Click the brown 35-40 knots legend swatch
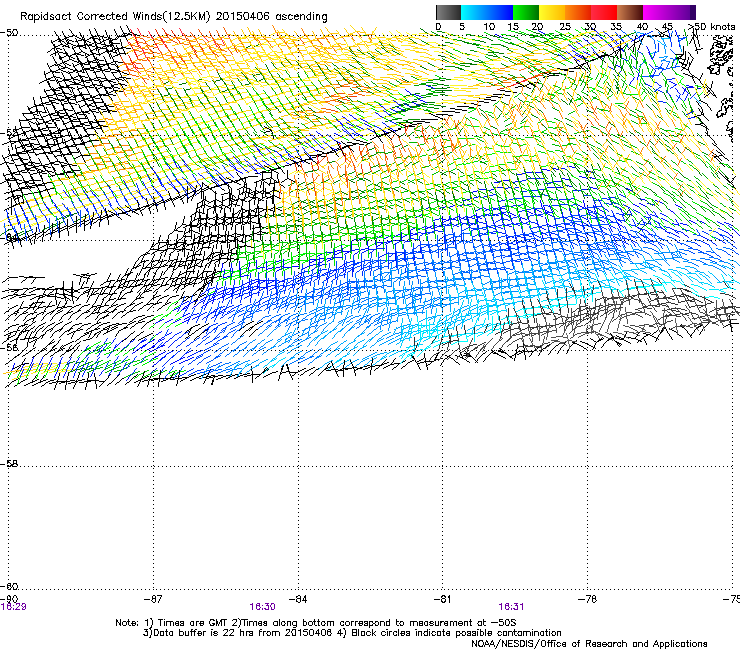740x650 pixels. [x=630, y=12]
